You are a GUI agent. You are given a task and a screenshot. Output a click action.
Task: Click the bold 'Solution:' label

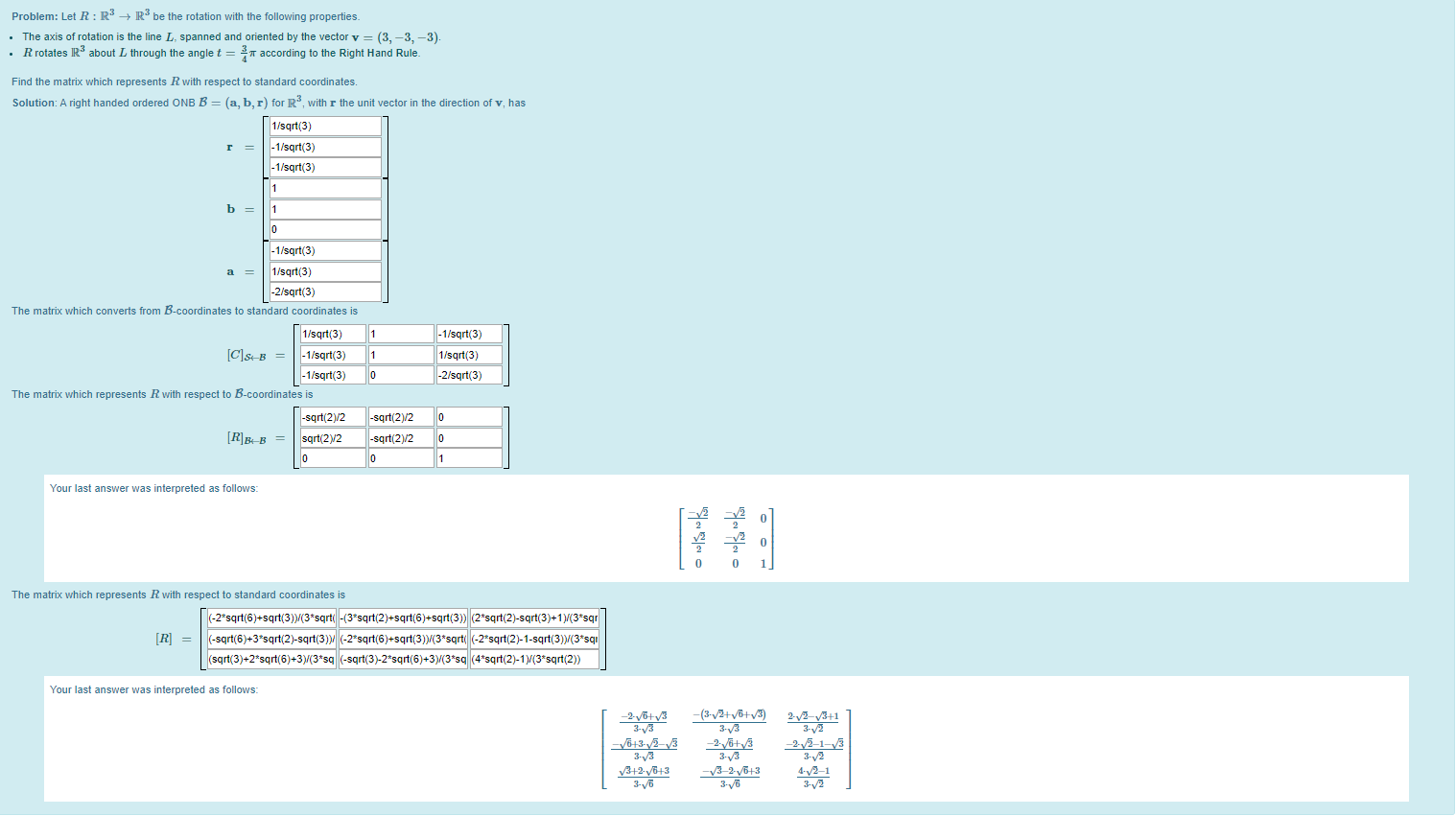tap(35, 104)
